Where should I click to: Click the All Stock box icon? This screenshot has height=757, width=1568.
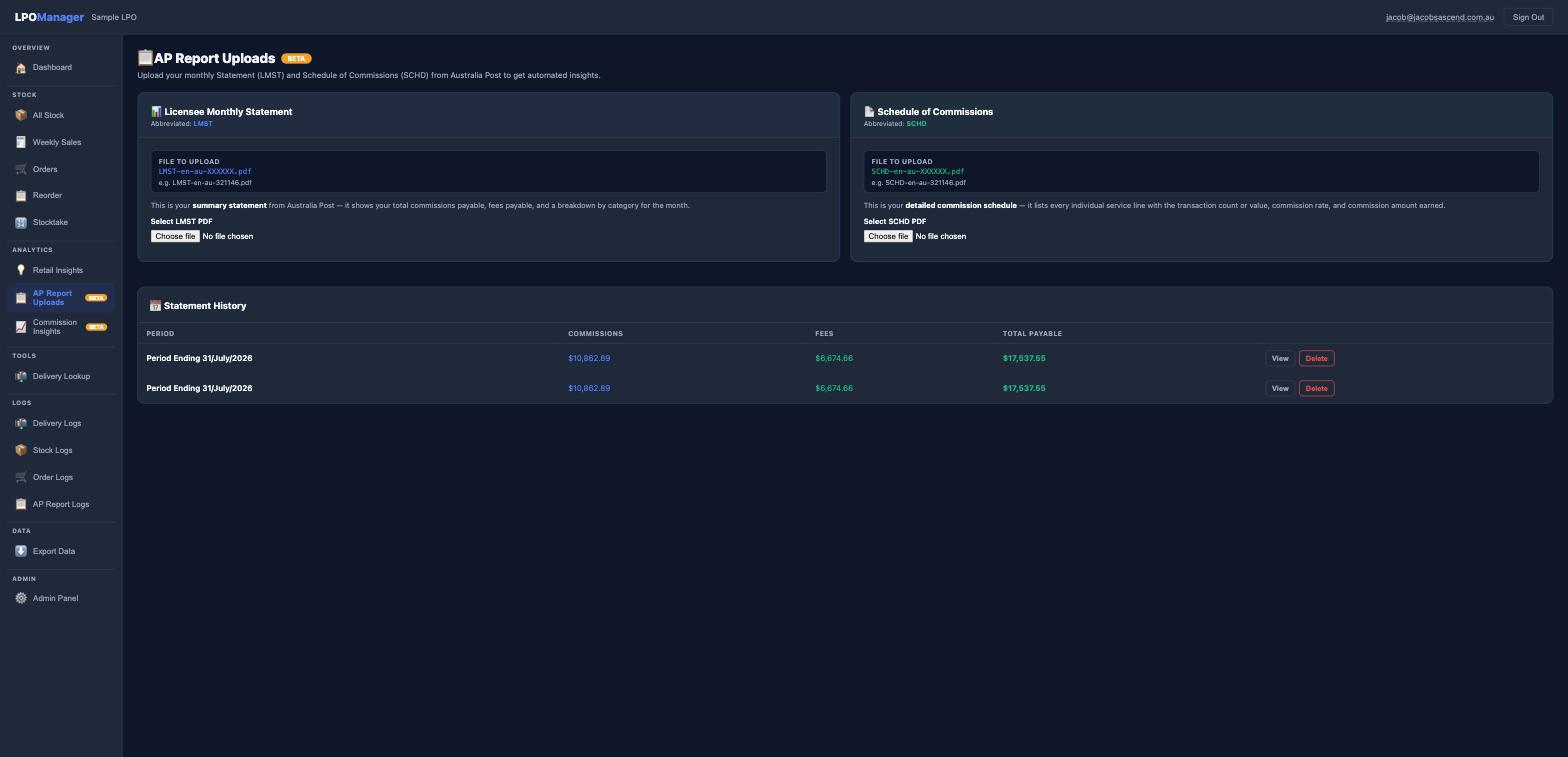click(21, 115)
